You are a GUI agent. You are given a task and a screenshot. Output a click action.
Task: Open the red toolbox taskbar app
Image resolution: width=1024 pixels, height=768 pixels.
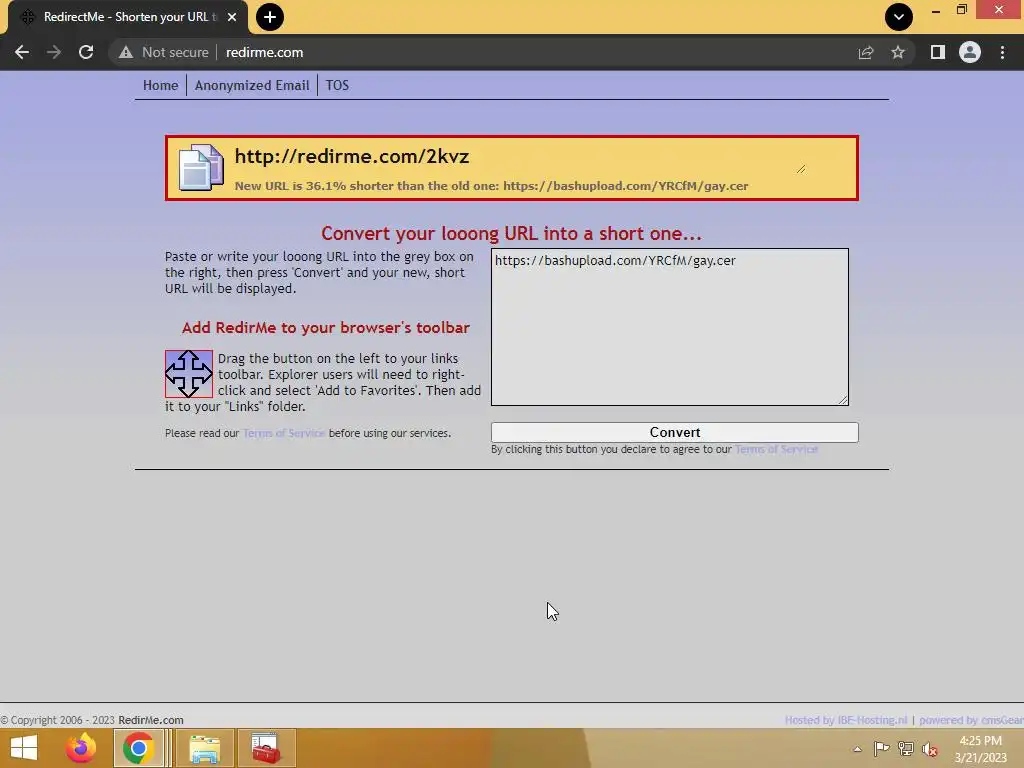point(266,748)
